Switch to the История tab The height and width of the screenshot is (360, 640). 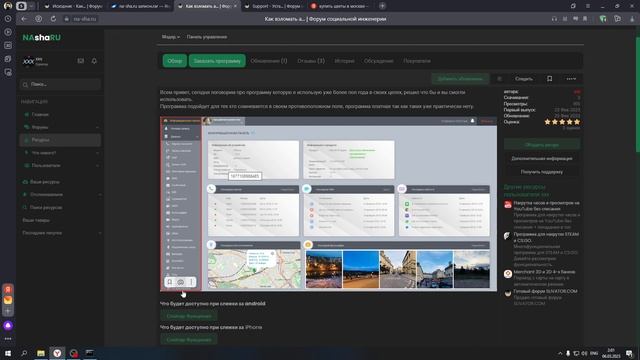[344, 61]
